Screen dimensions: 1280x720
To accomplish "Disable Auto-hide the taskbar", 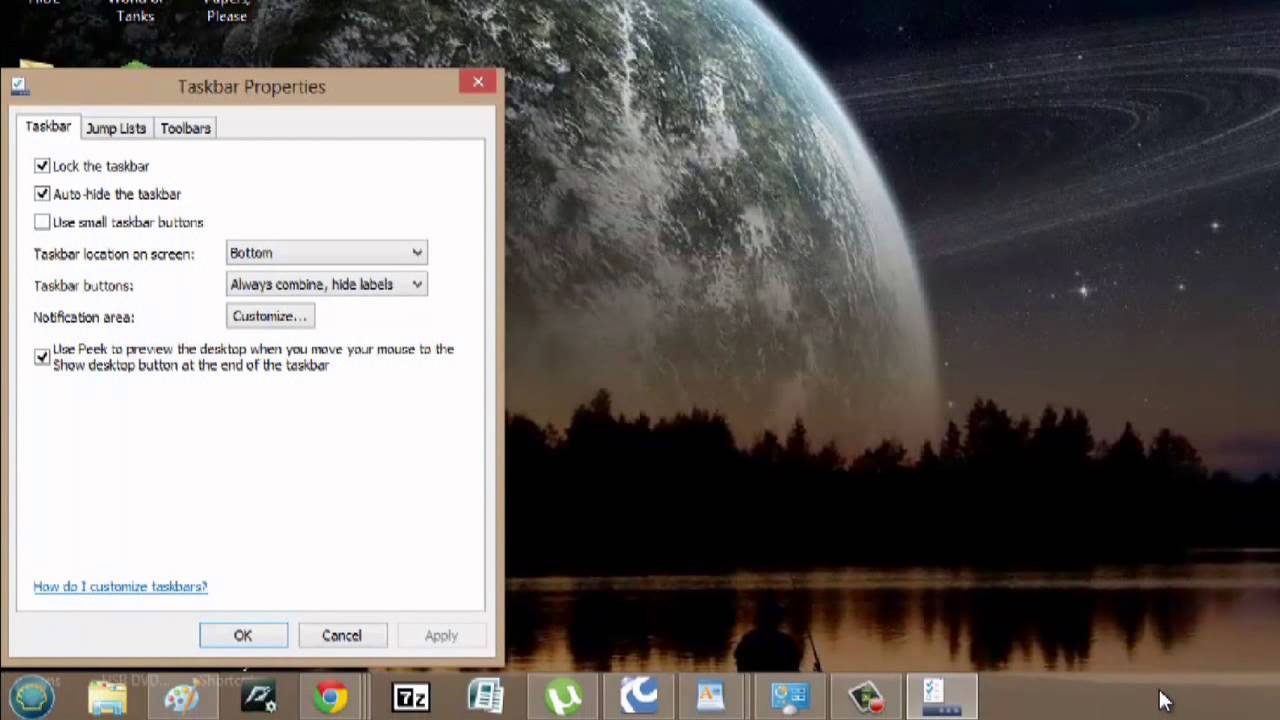I will point(42,194).
